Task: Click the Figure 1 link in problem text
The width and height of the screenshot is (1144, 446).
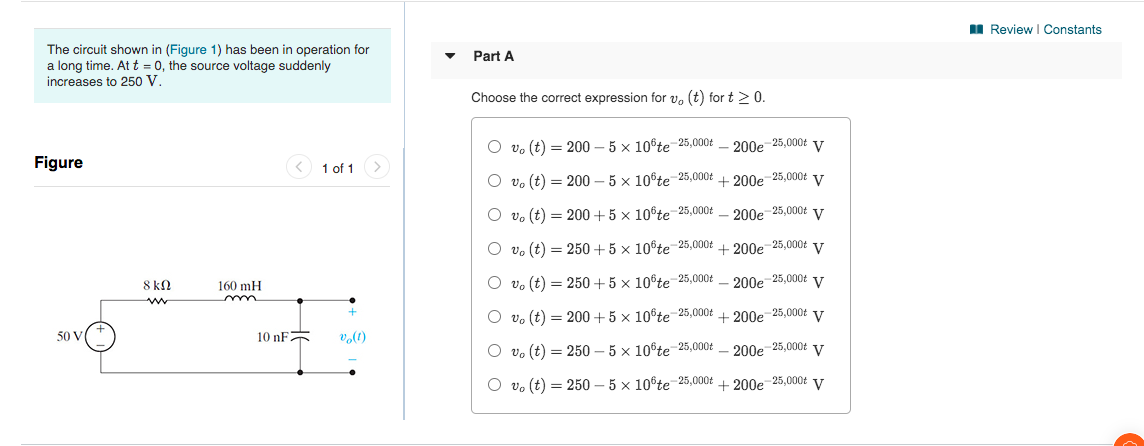Action: pyautogui.click(x=193, y=50)
